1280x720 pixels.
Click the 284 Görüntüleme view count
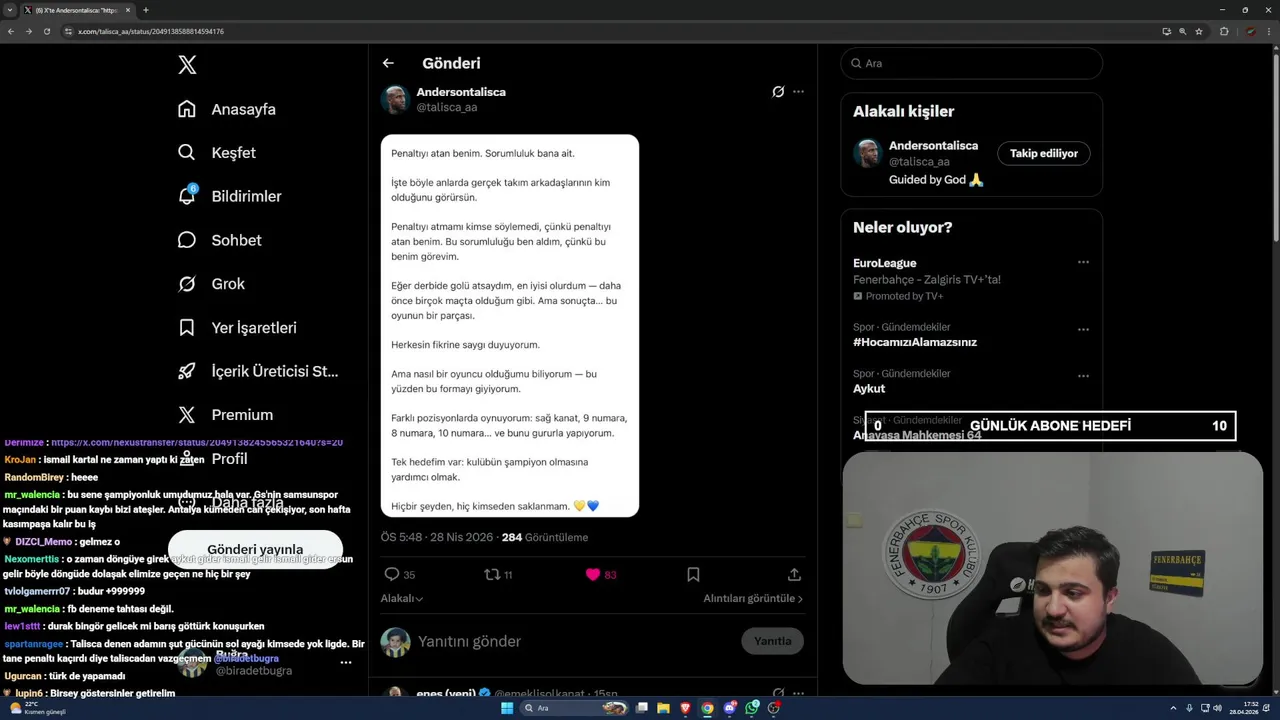(x=545, y=537)
